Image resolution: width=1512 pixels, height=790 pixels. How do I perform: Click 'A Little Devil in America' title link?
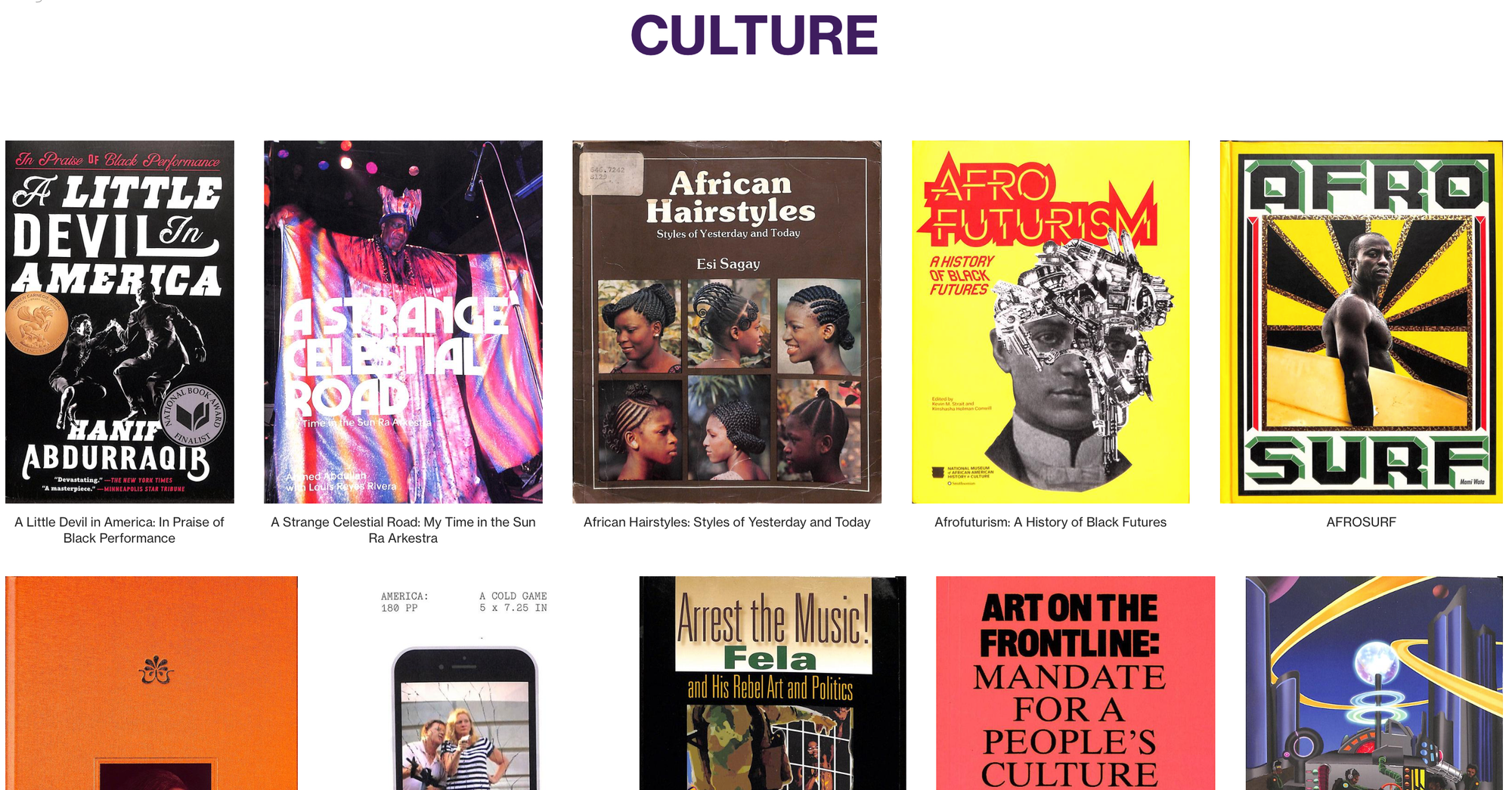tap(119, 530)
